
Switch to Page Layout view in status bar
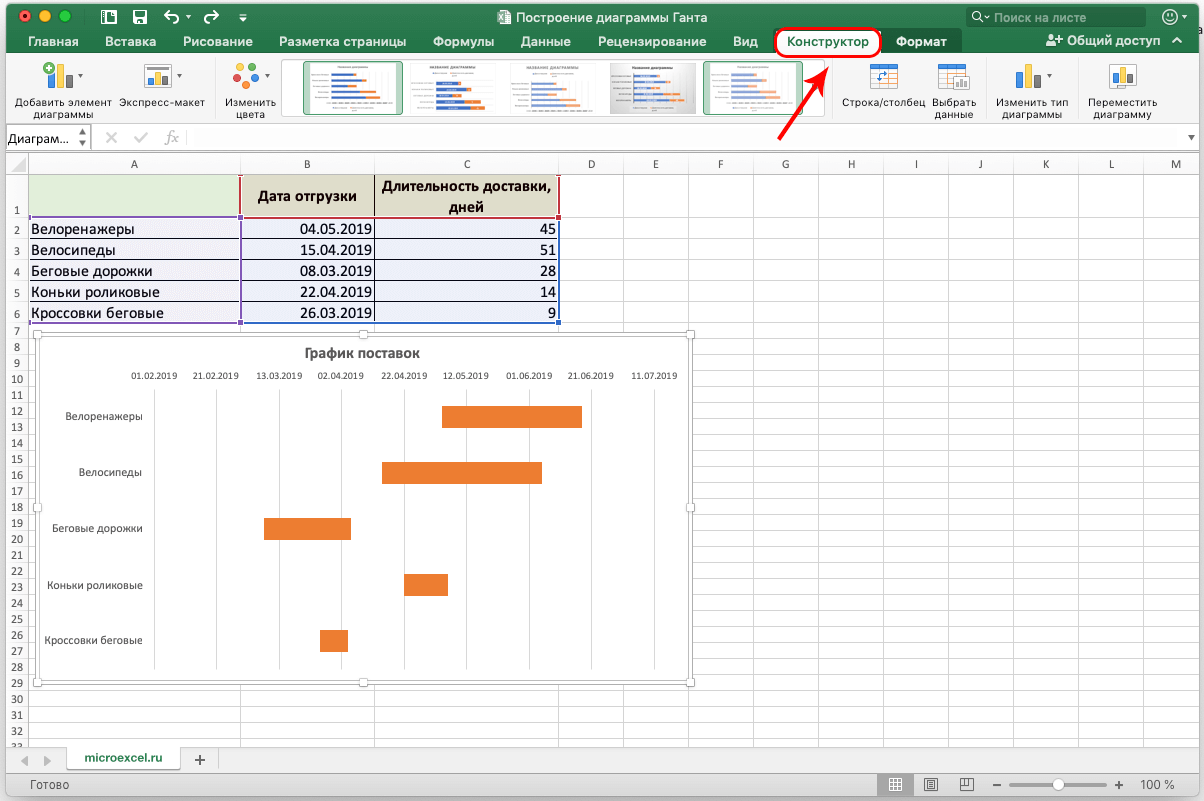931,785
